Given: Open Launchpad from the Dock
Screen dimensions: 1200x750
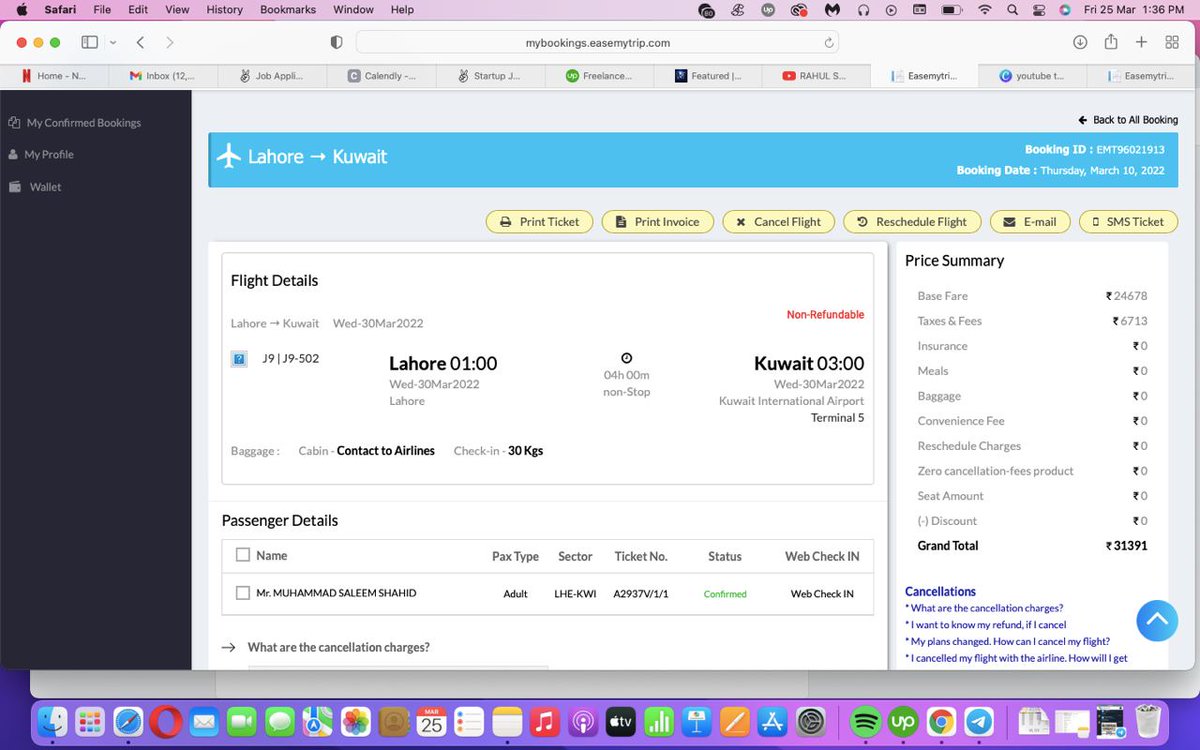Looking at the screenshot, I should point(90,721).
